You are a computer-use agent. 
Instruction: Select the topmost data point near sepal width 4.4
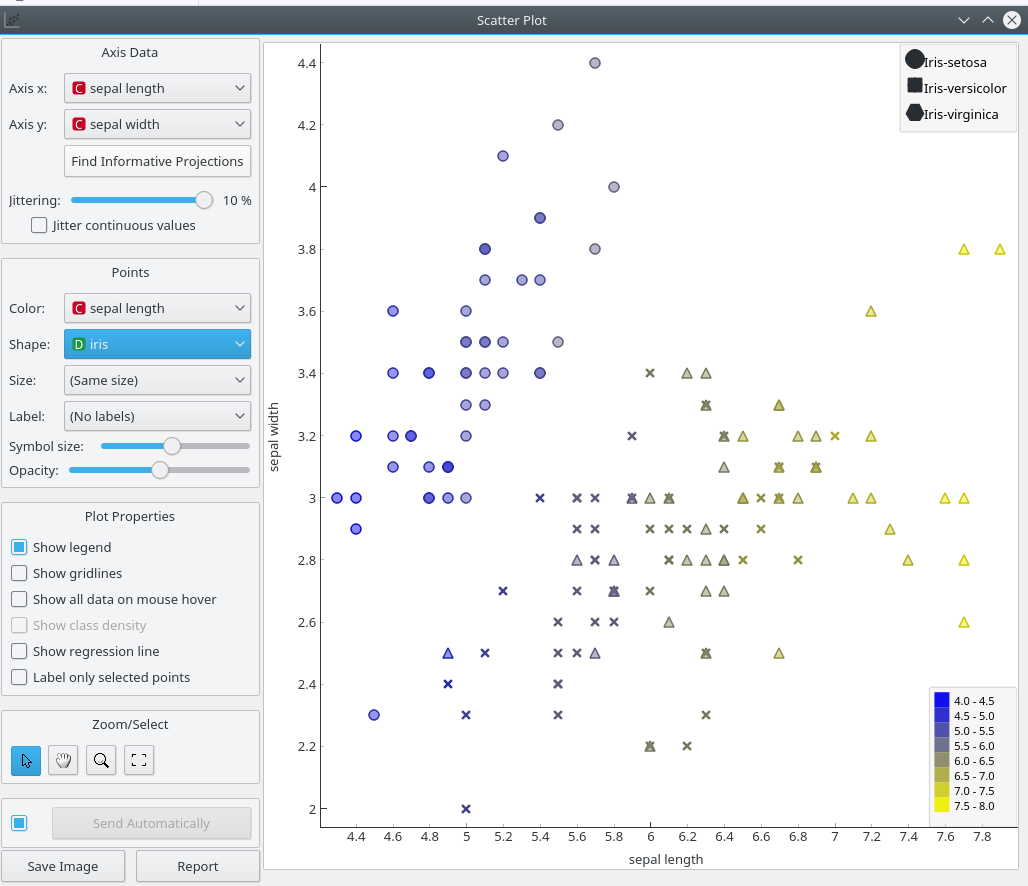(594, 63)
